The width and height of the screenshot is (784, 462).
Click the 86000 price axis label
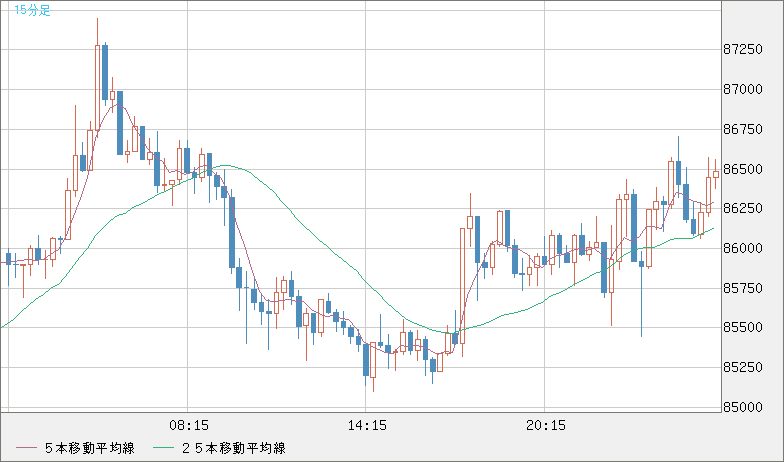point(743,248)
